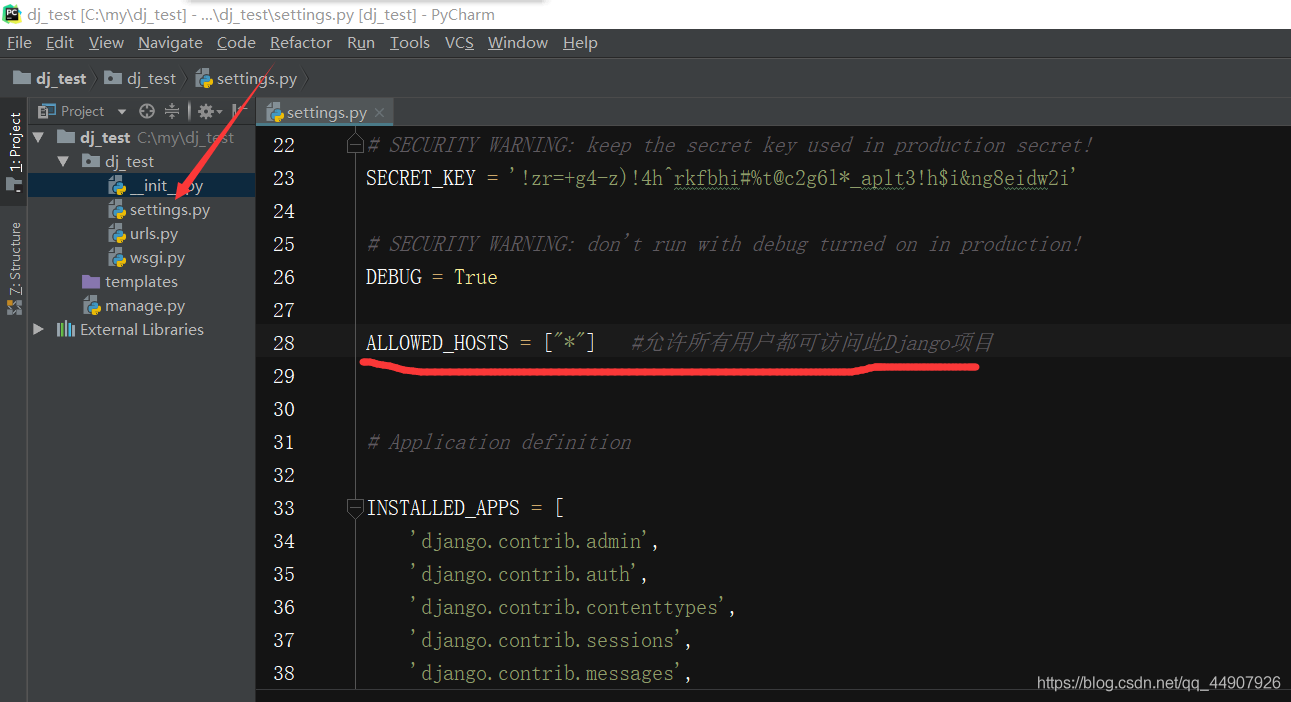
Task: Expand External Libraries node
Action: (x=38, y=329)
